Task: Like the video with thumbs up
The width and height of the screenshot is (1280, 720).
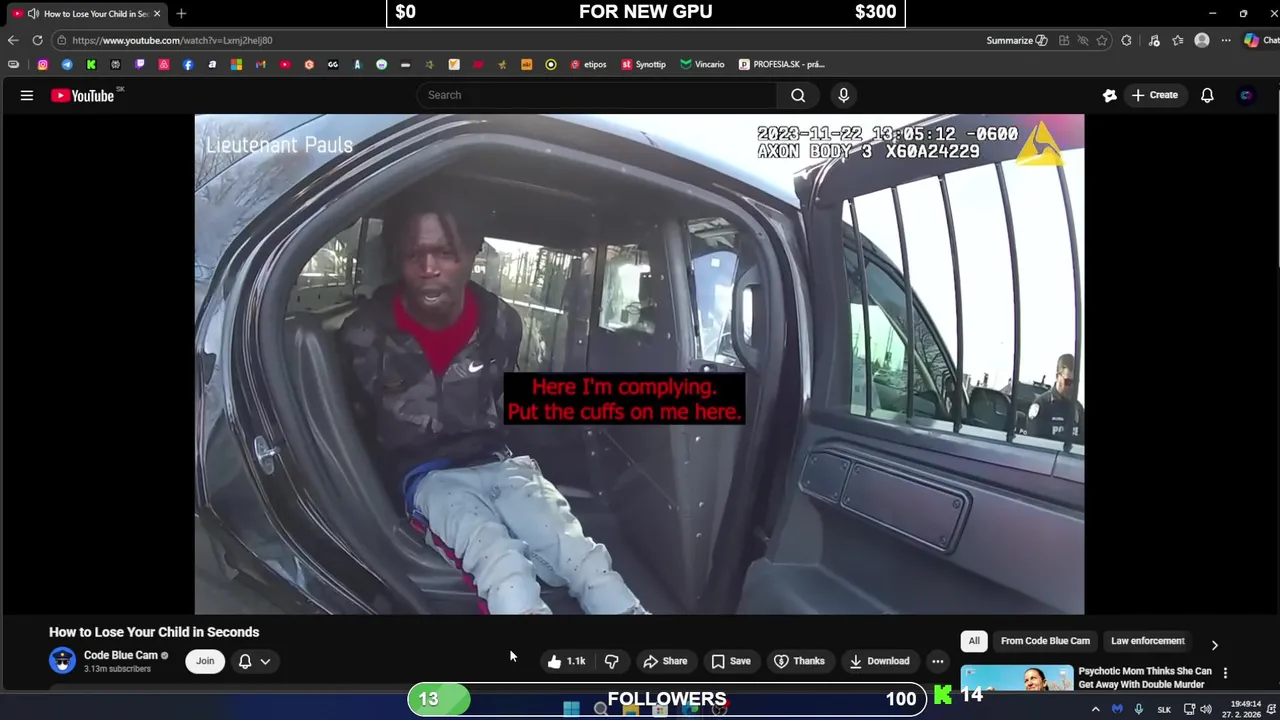Action: tap(565, 661)
